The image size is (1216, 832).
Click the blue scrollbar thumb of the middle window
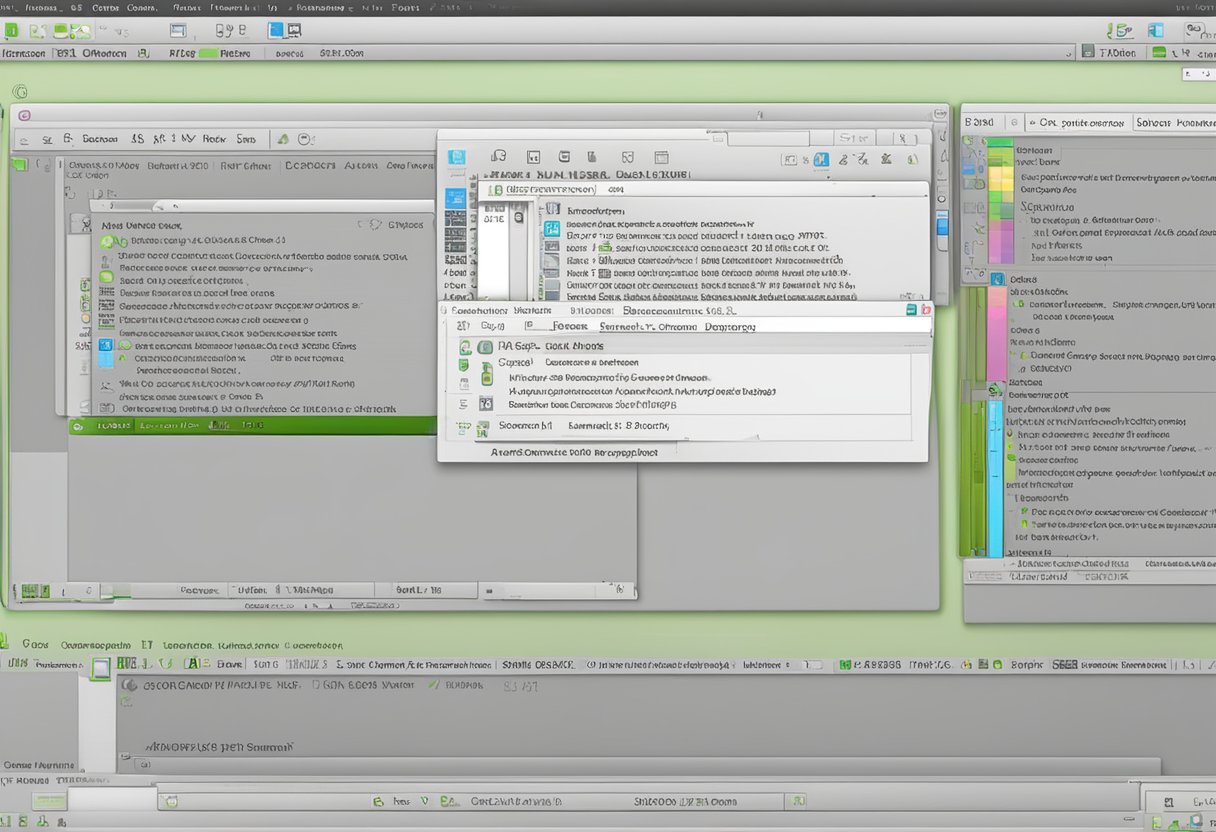(941, 225)
